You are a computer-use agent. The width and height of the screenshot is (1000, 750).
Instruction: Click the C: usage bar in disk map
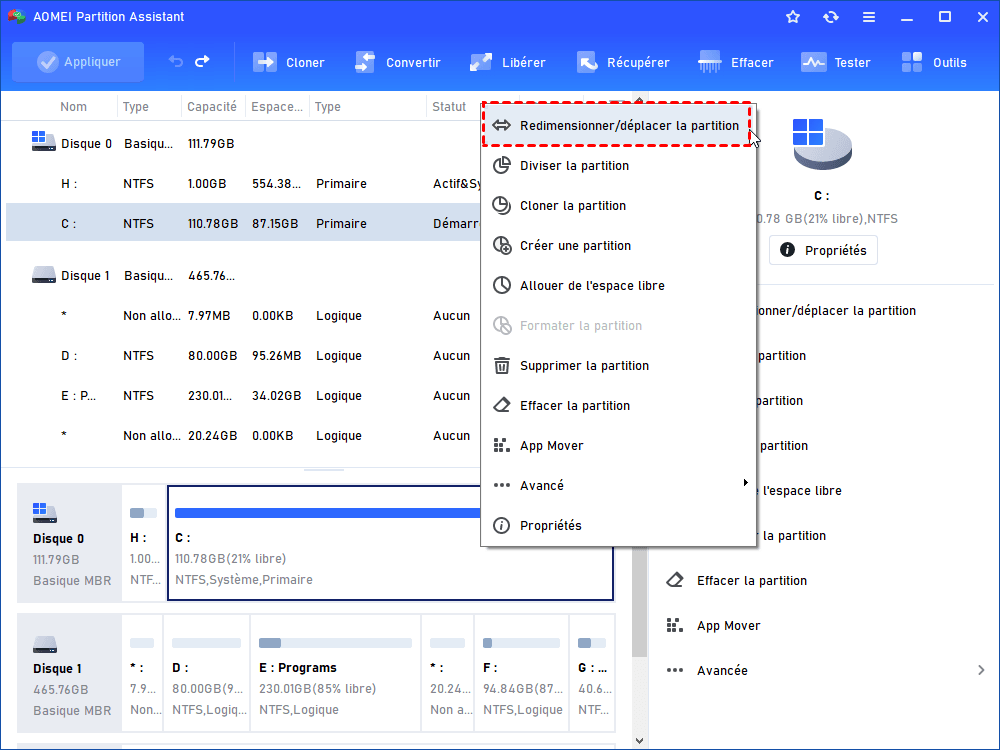(327, 513)
